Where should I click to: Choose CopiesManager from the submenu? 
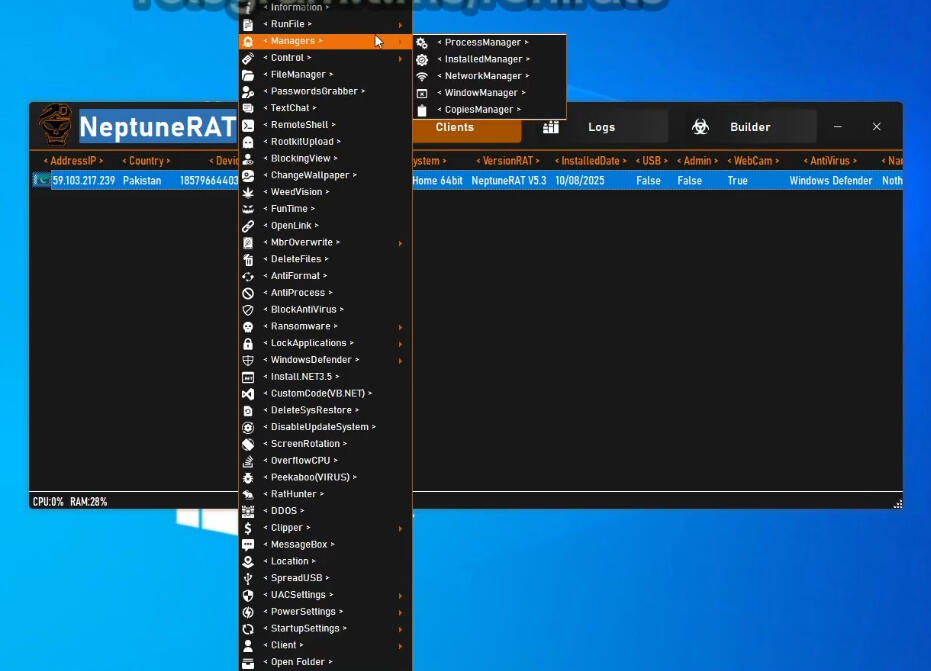click(x=489, y=109)
